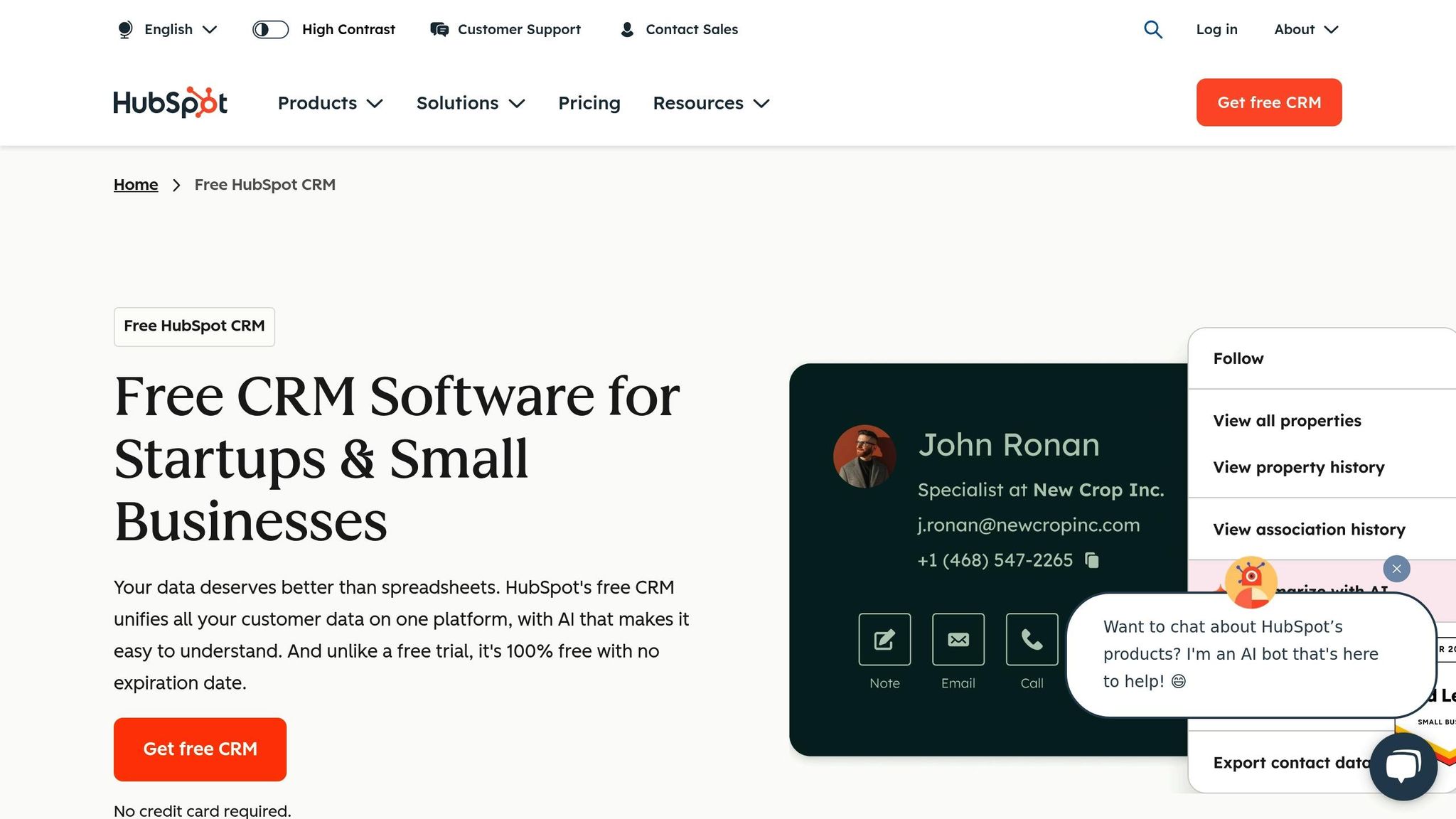Viewport: 1456px width, 819px height.
Task: Click header Get free CRM button
Action: [1269, 102]
